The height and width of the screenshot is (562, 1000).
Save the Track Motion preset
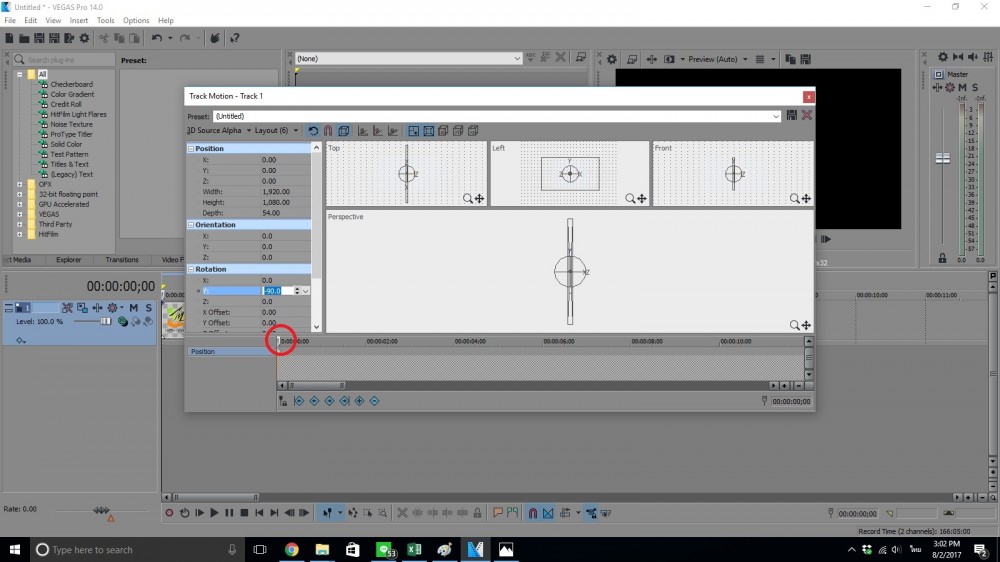pos(792,116)
